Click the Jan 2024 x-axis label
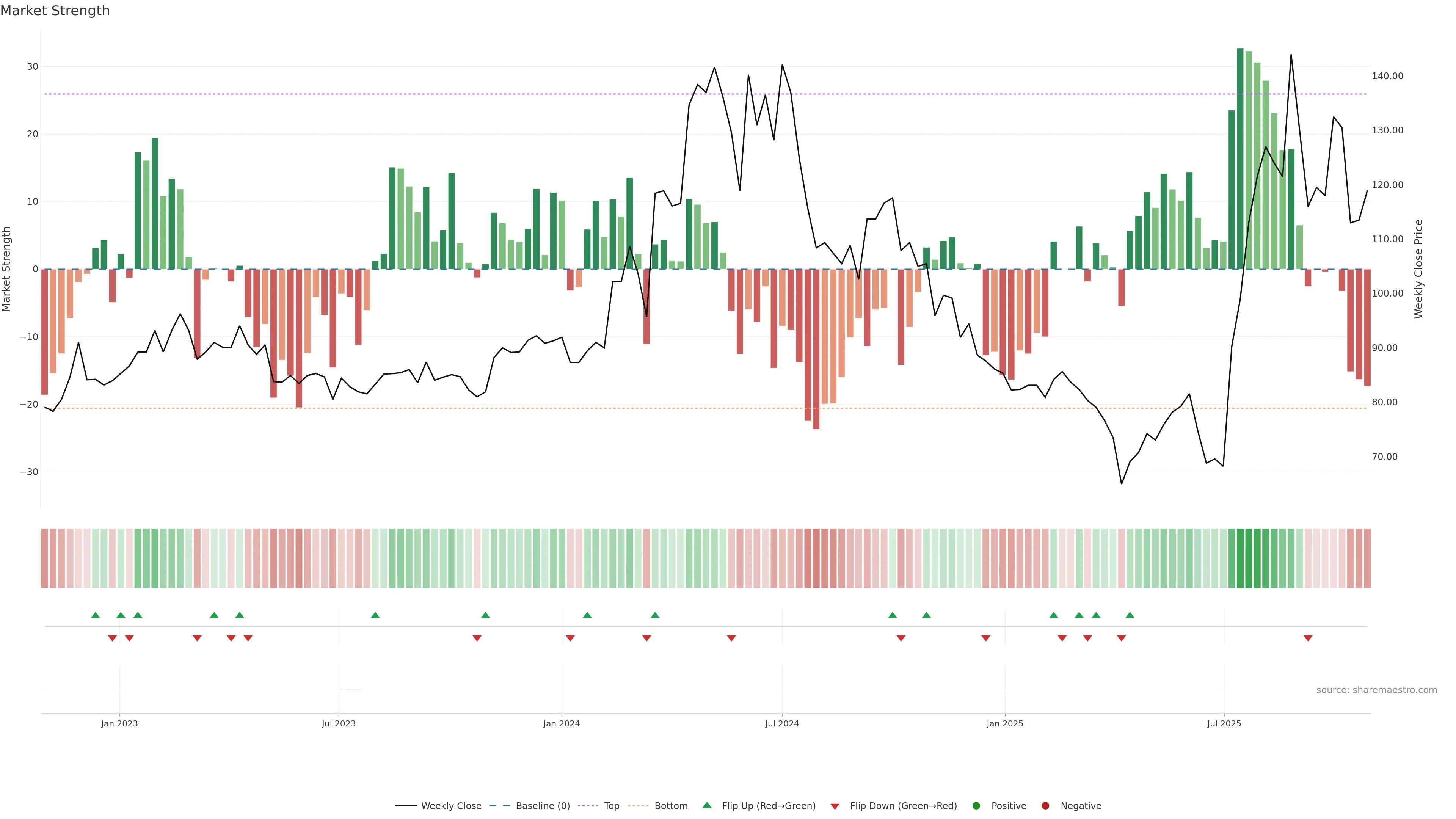The height and width of the screenshot is (819, 1456). pyautogui.click(x=561, y=723)
